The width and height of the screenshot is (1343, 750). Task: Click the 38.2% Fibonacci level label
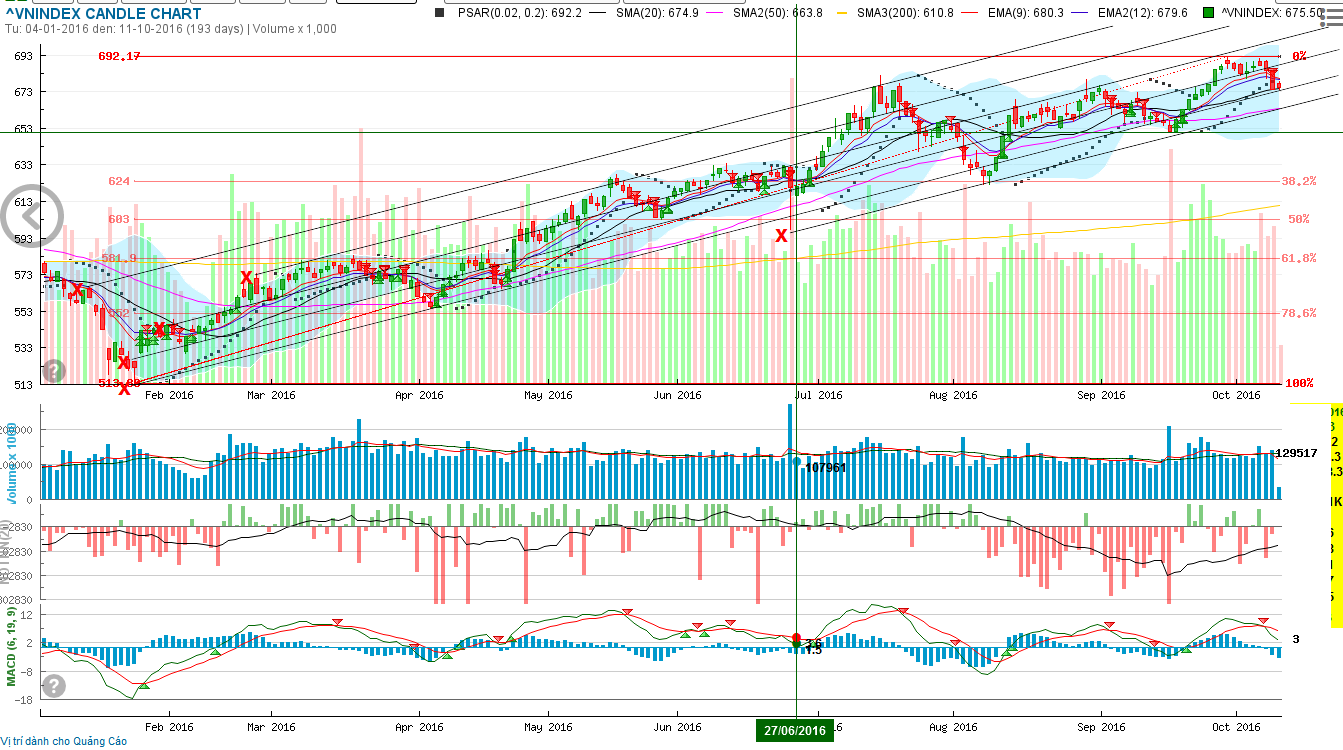pyautogui.click(x=1298, y=182)
